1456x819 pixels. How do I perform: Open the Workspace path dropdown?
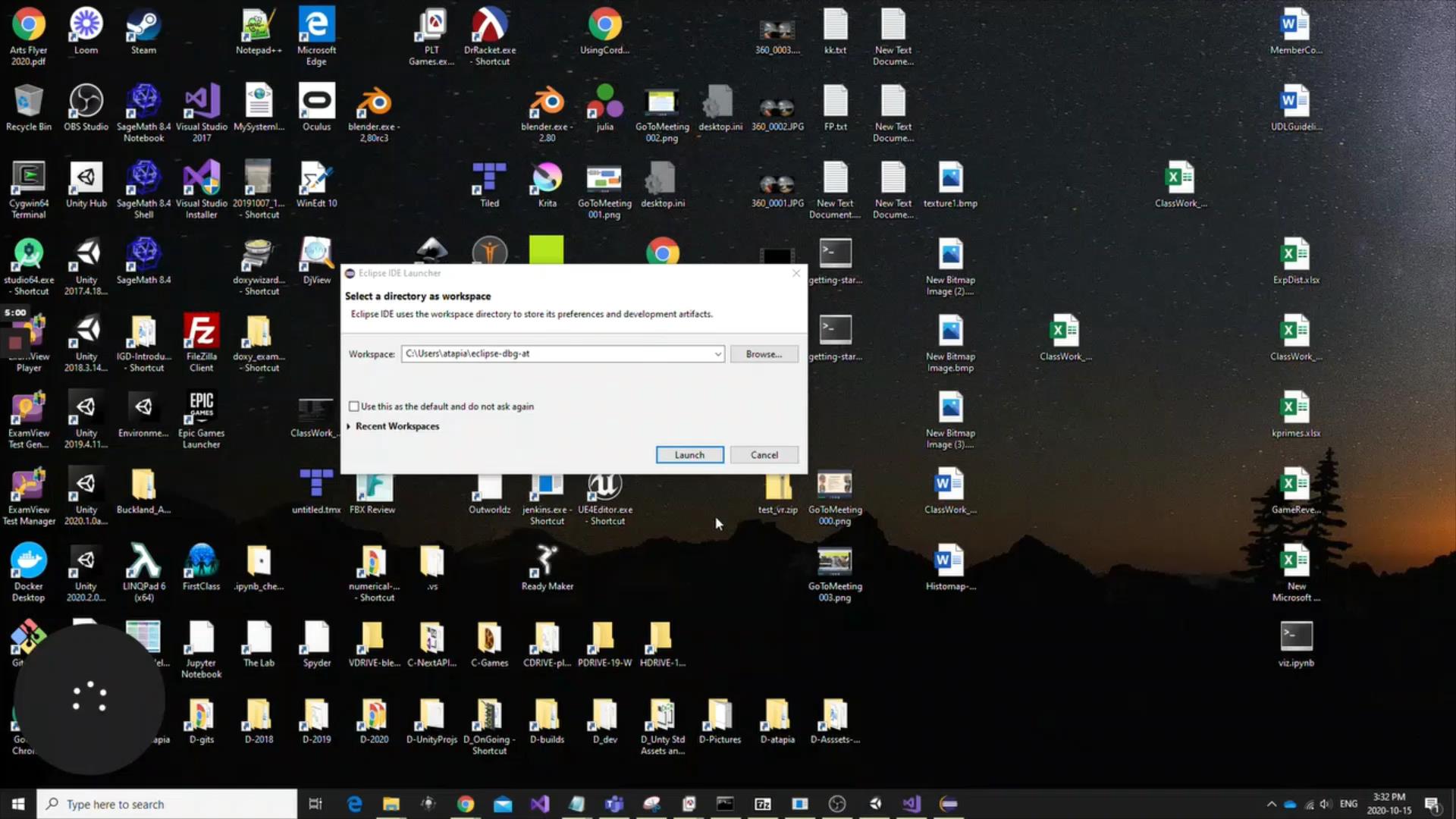(x=717, y=353)
